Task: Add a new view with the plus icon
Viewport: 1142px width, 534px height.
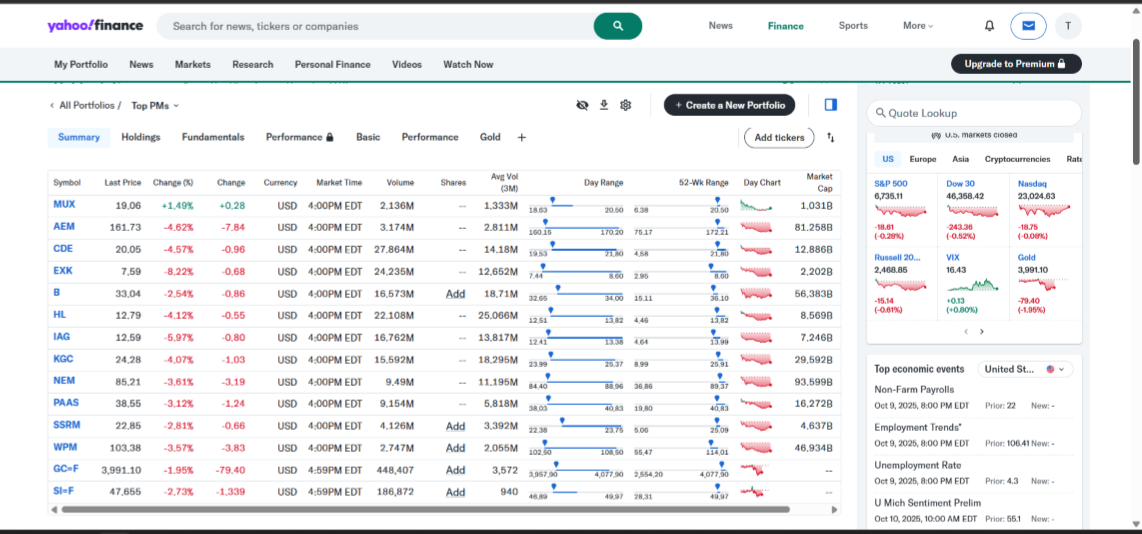Action: [521, 138]
